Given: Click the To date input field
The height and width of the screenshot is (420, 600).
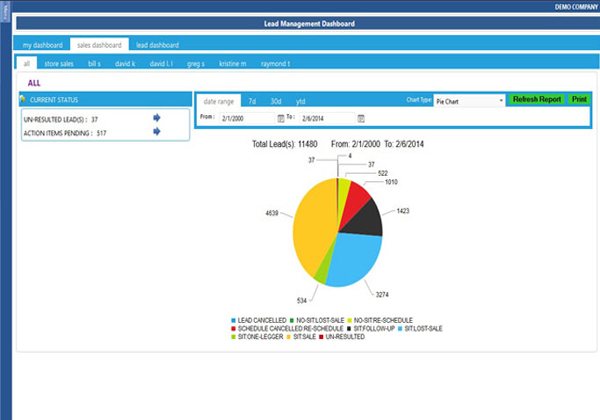Looking at the screenshot, I should (x=327, y=119).
